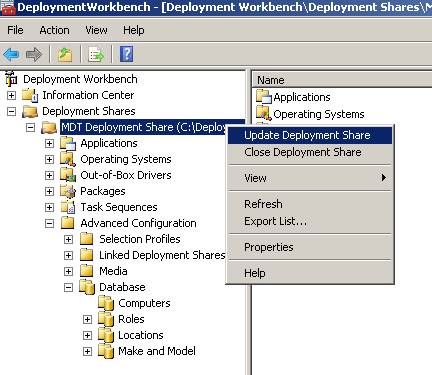This screenshot has width=432, height=375.
Task: Click the Advanced Configuration folder icon
Action: [68, 223]
